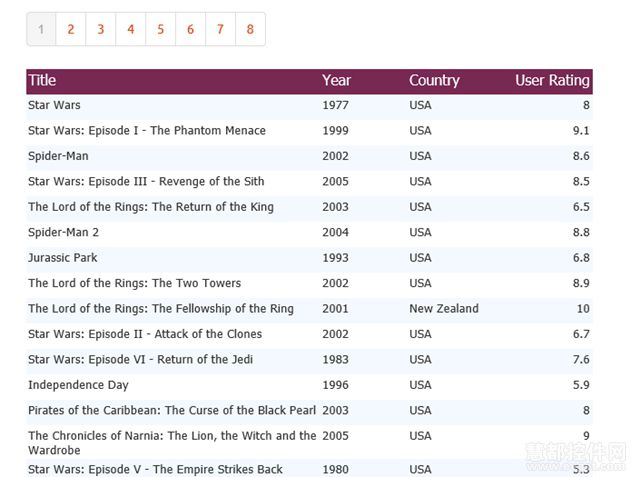Click 'Star Wars: Episode II - Attack of the Clones'
The width and height of the screenshot is (640, 477).
[145, 334]
